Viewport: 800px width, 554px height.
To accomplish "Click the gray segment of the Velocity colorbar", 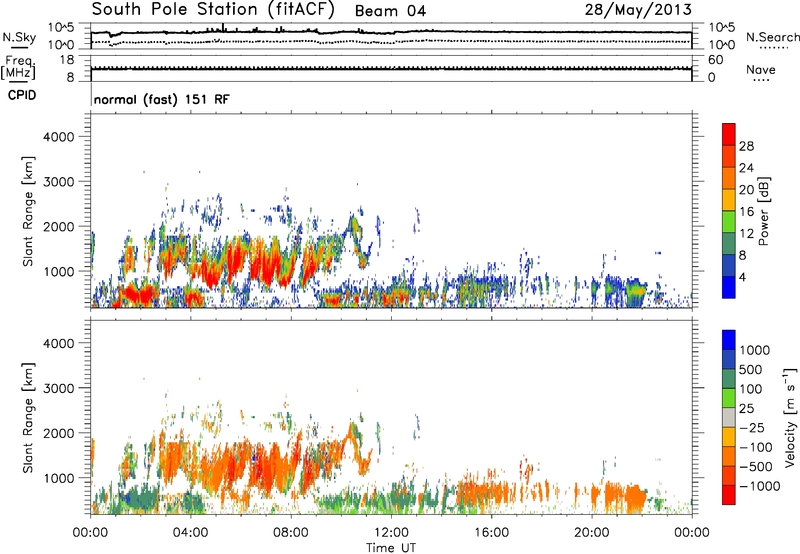I will (729, 417).
